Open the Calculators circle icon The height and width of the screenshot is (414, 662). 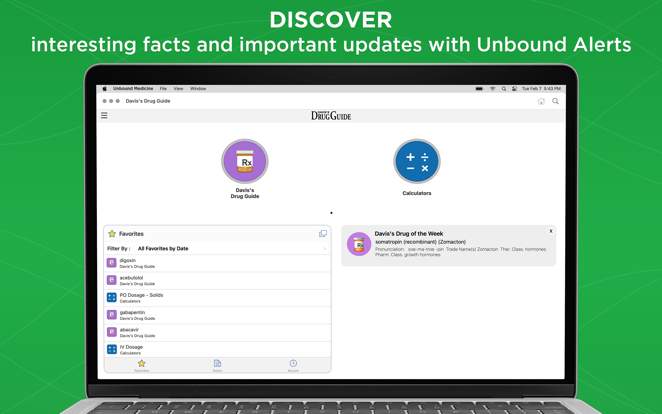417,161
